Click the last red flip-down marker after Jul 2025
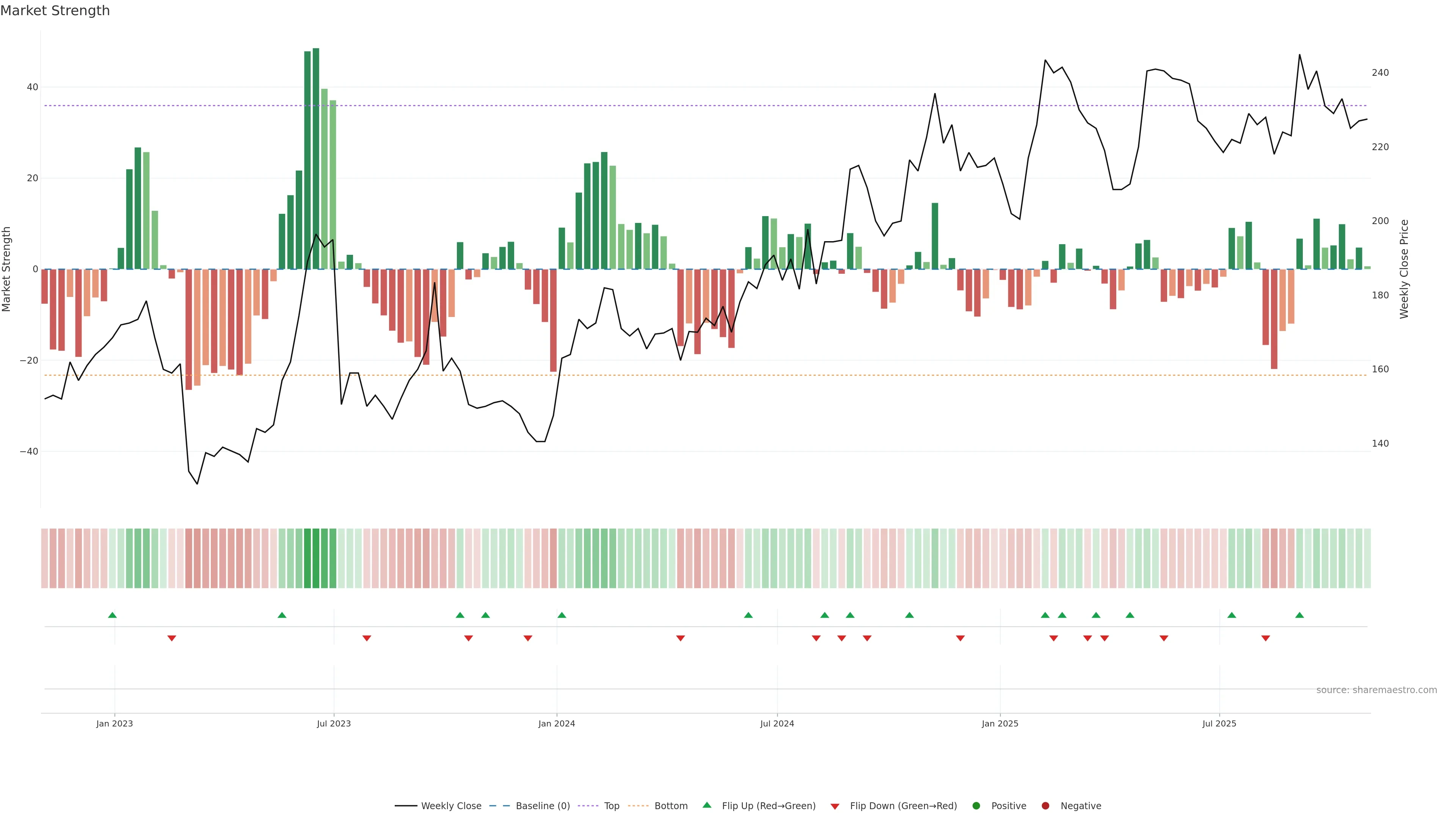This screenshot has width=1456, height=819. tap(1266, 638)
